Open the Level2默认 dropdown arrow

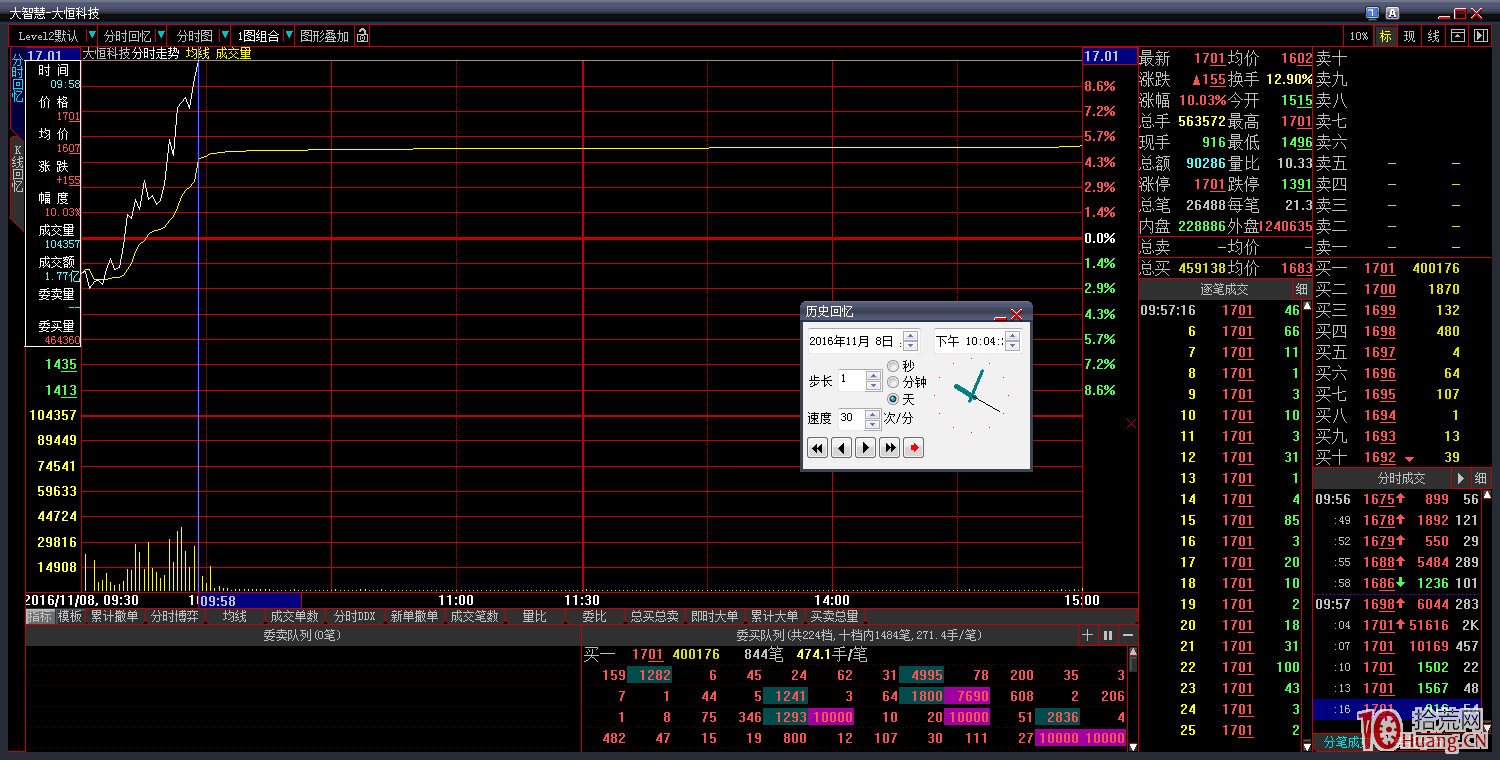coord(92,36)
